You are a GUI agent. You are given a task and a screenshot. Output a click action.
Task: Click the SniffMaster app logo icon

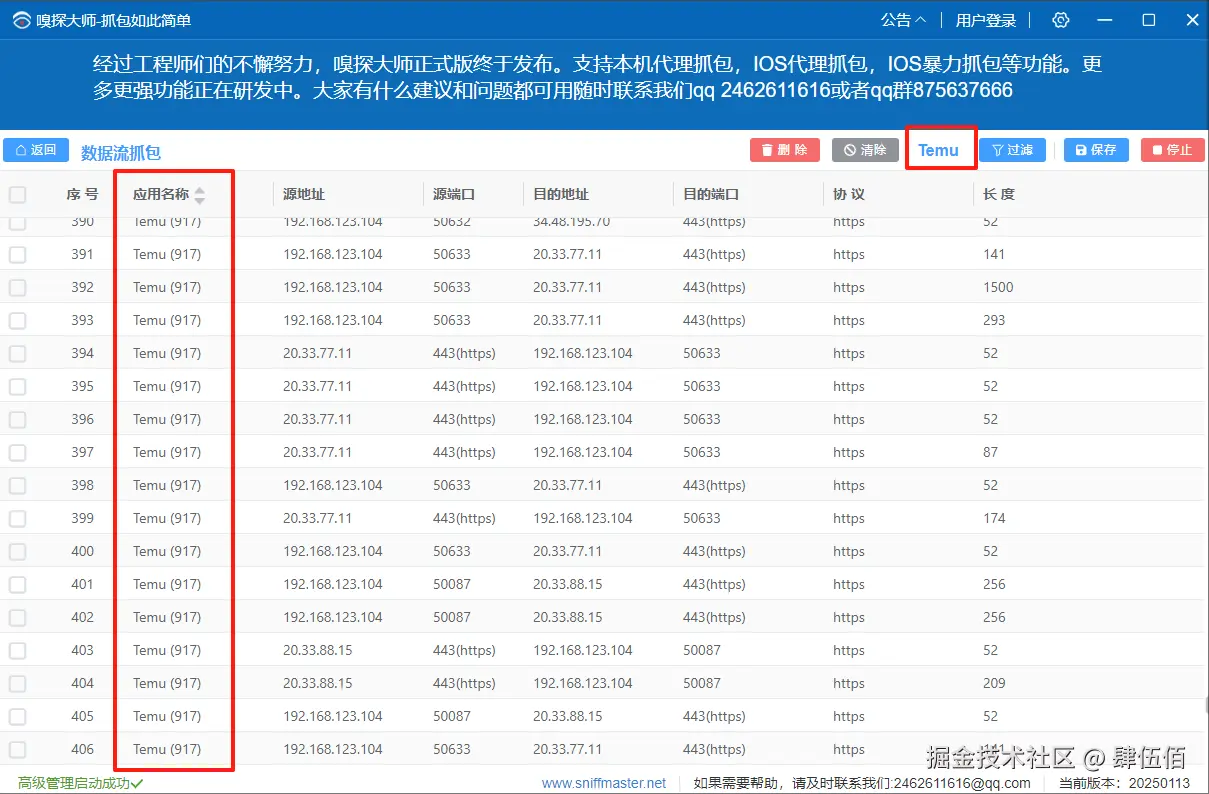21,20
